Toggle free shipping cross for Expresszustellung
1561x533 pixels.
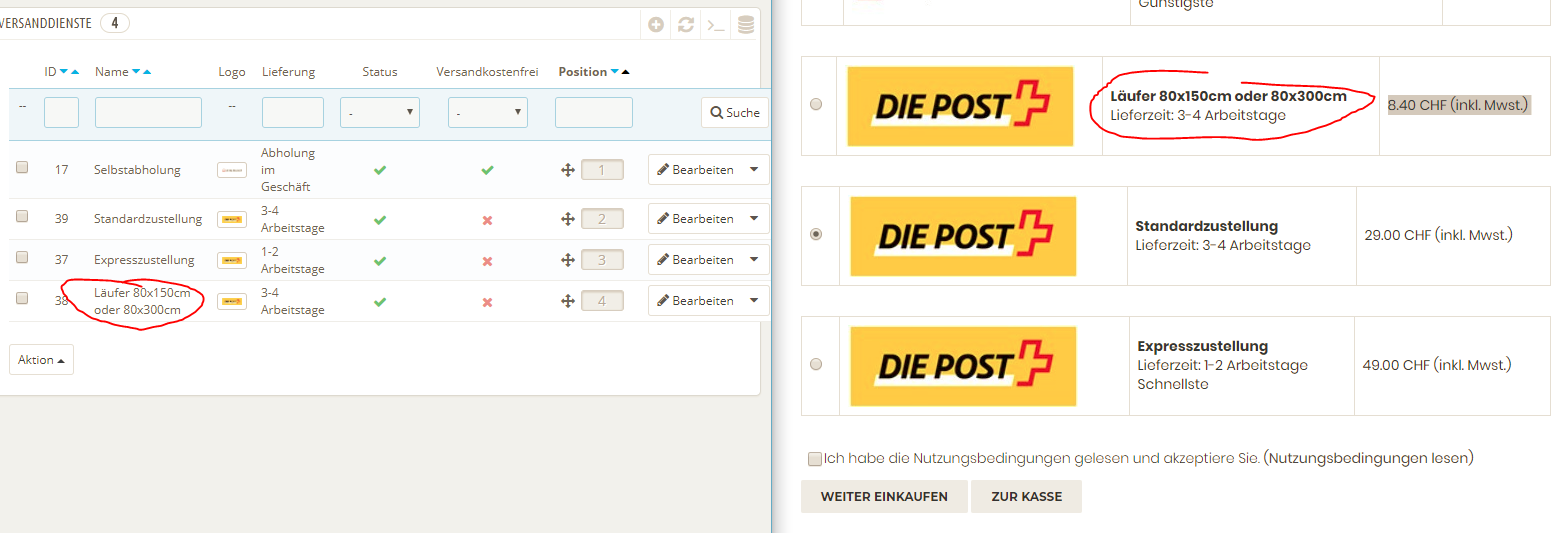pyautogui.click(x=487, y=260)
